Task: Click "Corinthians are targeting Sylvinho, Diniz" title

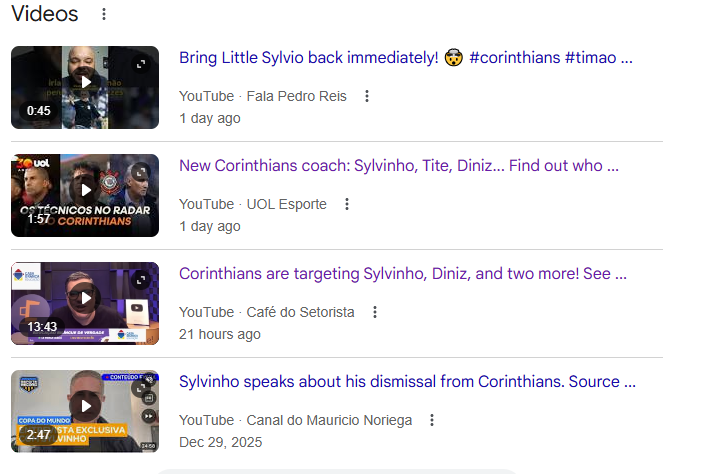Action: [x=402, y=274]
